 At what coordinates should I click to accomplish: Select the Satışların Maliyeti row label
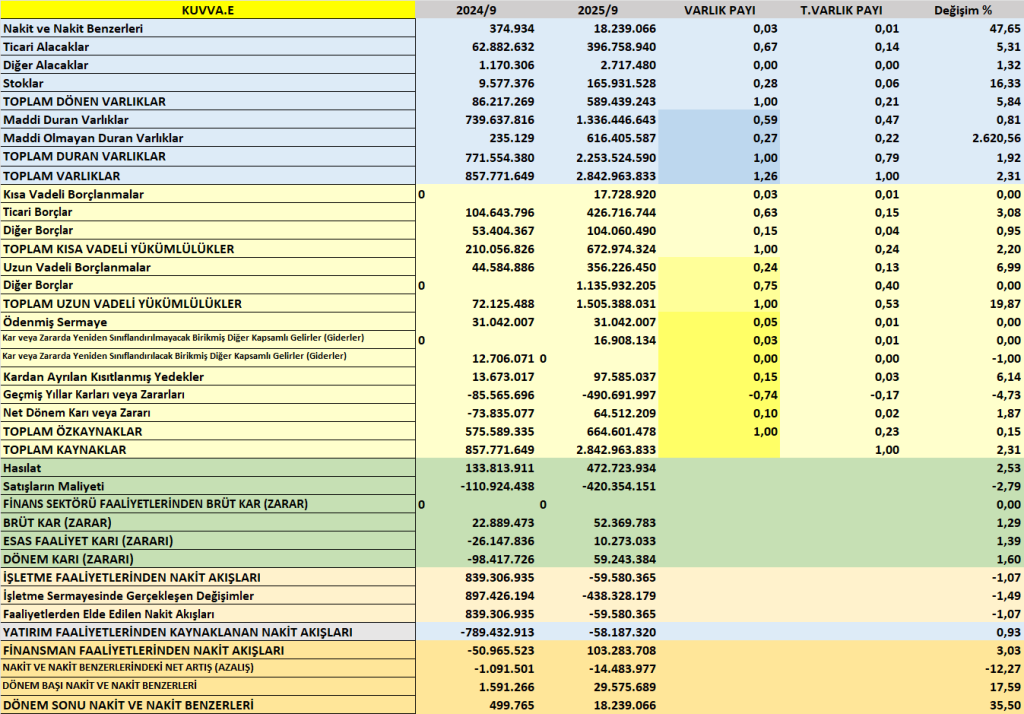54,487
